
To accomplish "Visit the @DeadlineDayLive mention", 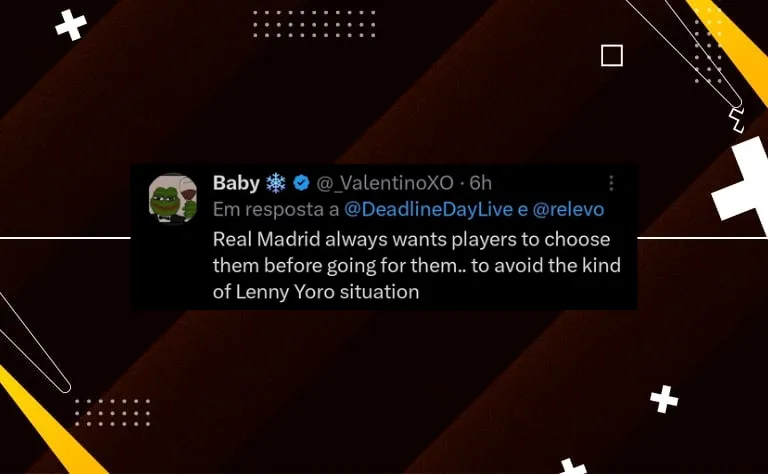I will [x=428, y=210].
